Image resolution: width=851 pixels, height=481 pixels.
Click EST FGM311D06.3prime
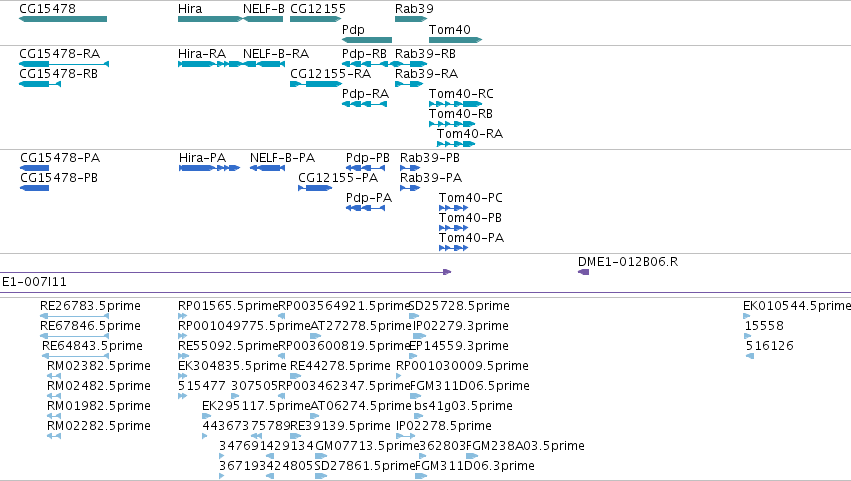point(421,476)
